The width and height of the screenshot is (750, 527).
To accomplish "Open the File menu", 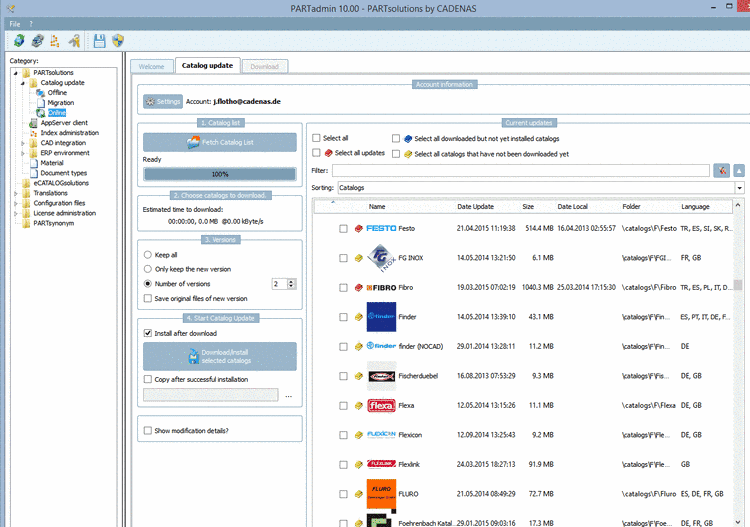I will (15, 24).
